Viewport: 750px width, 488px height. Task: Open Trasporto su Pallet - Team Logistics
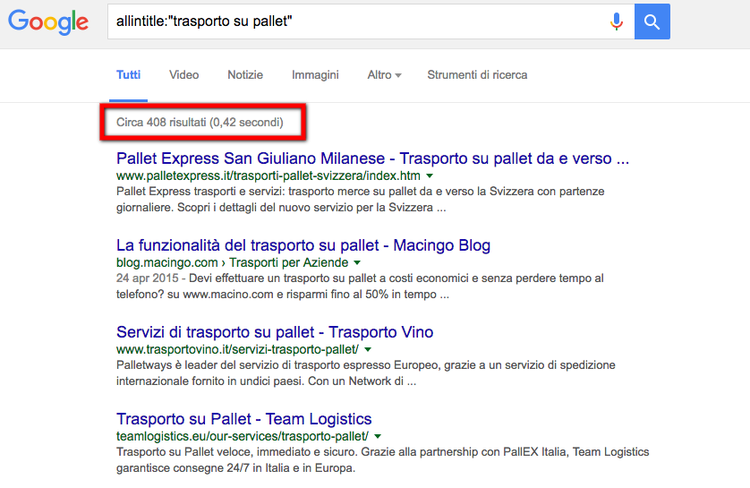244,419
